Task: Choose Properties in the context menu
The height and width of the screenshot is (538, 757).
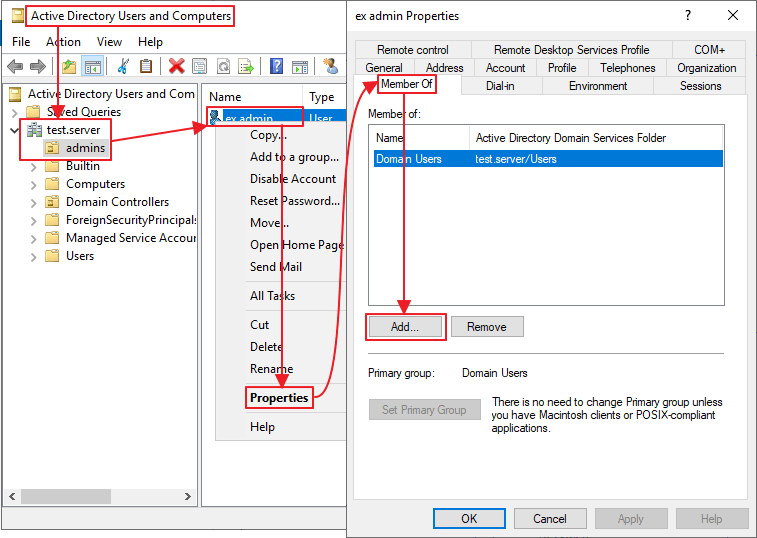Action: [279, 398]
